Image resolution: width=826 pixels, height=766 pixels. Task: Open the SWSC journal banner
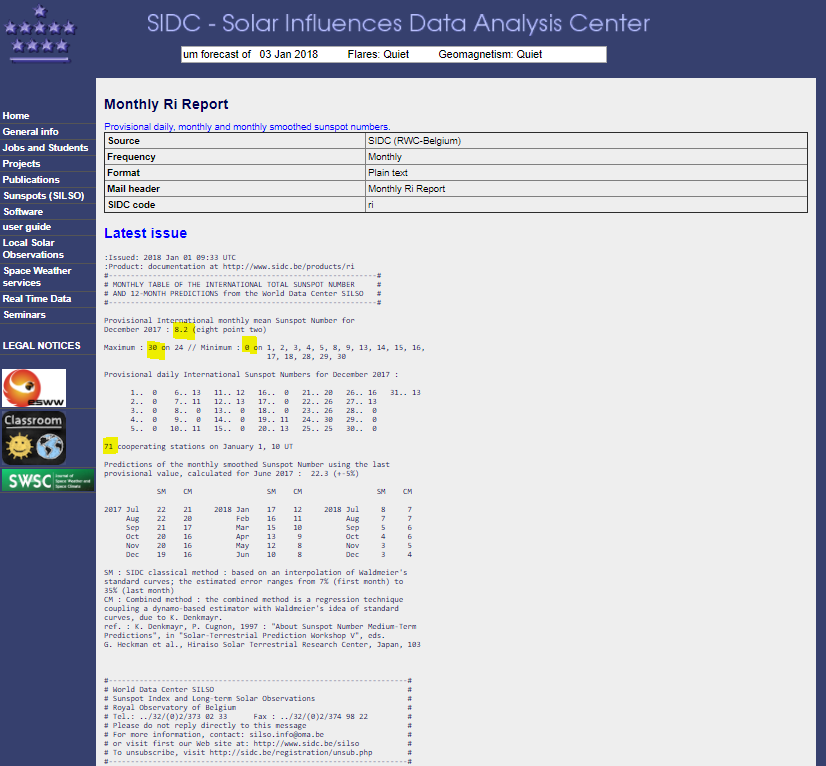coord(48,480)
